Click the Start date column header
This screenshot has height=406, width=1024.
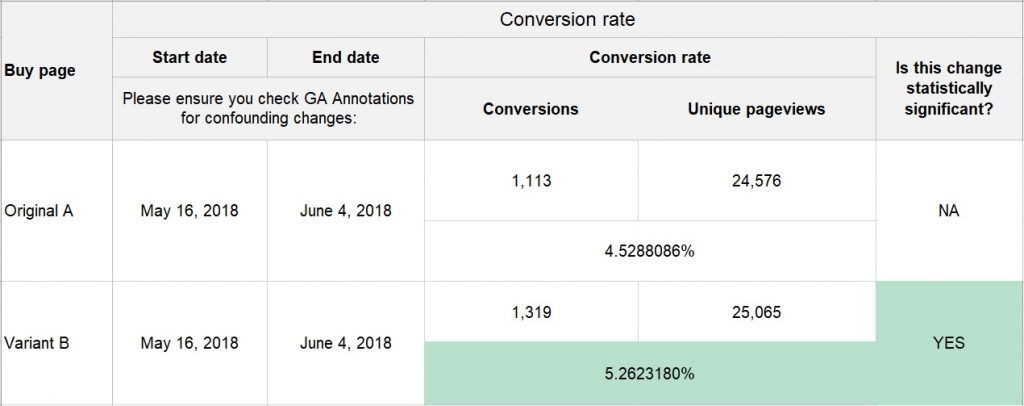coord(190,57)
